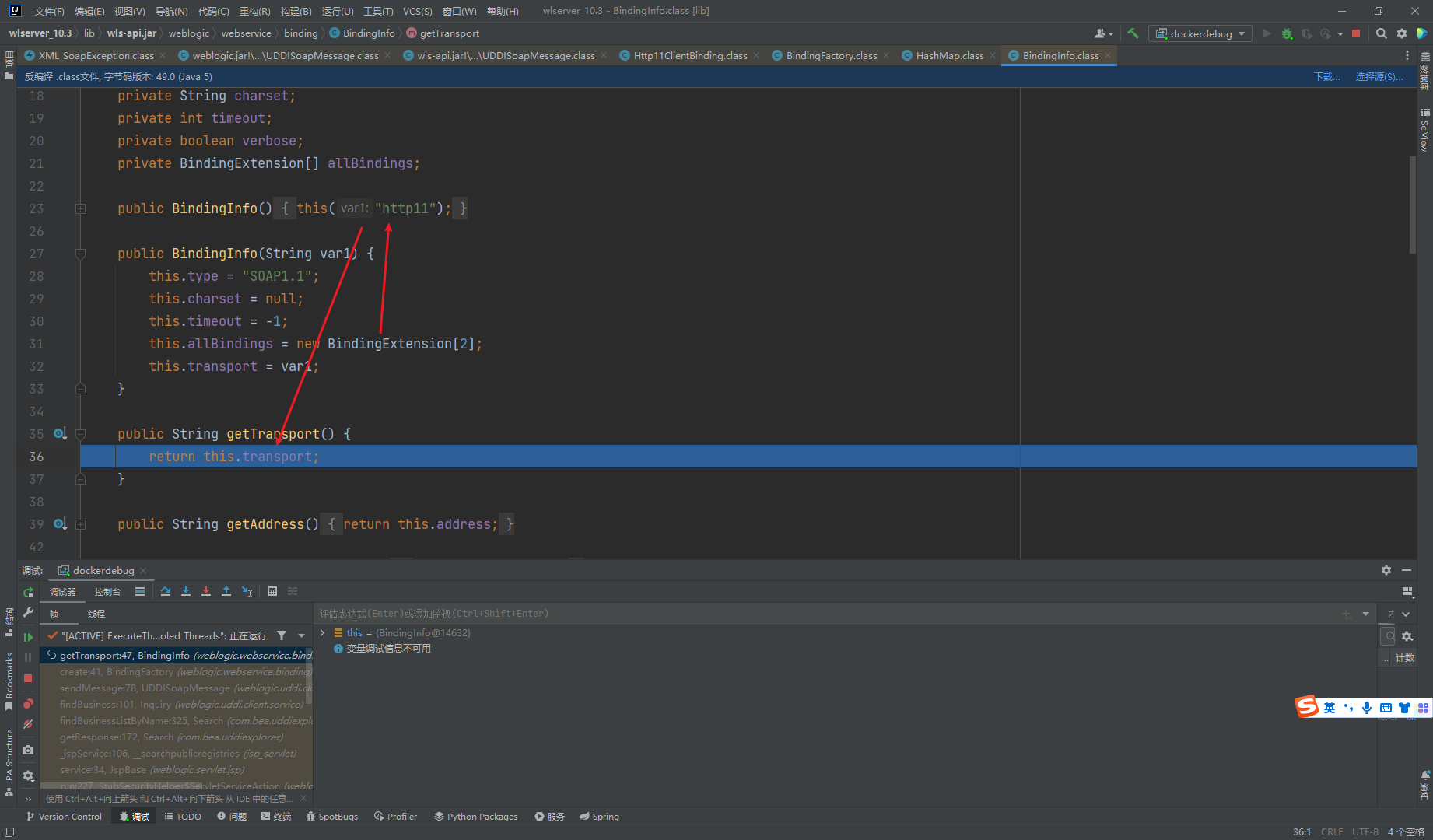This screenshot has width=1433, height=840.
Task: Click the getTransport breadcrumb in the navigation bar
Action: (443, 33)
